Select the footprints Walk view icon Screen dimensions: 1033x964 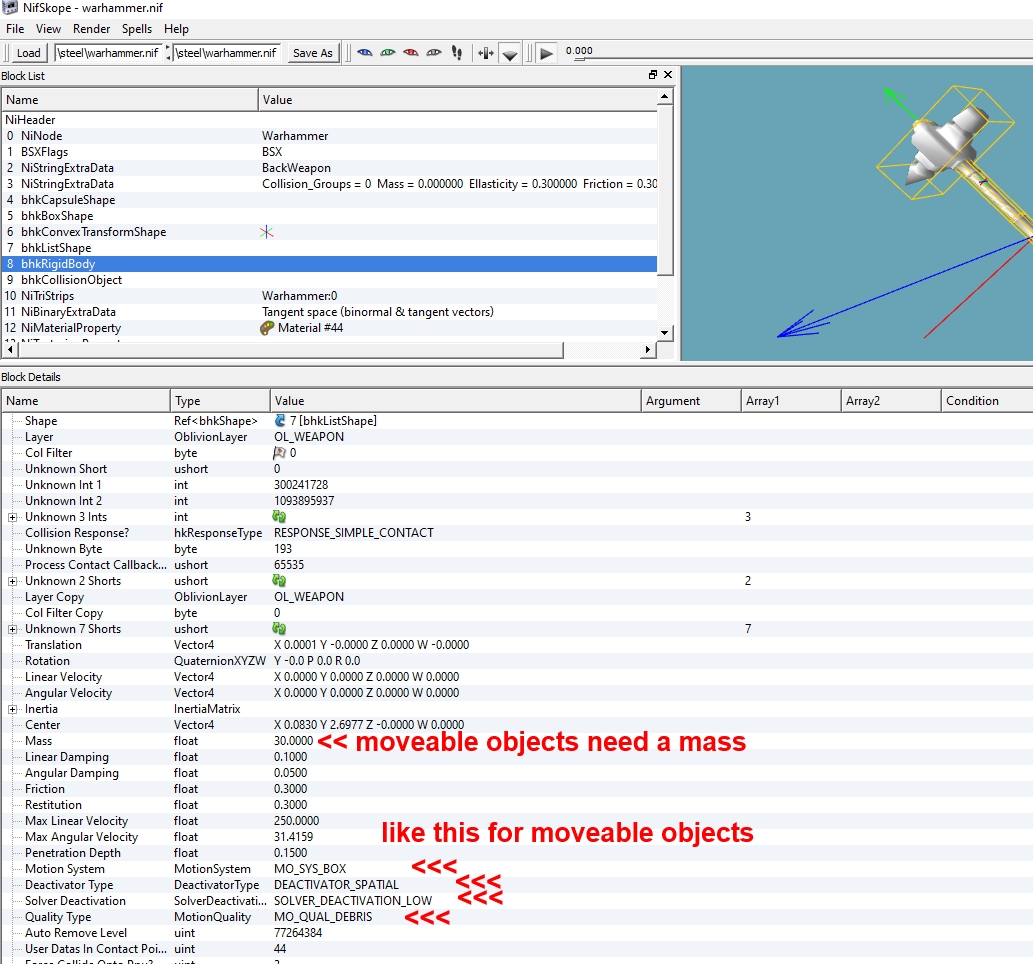click(457, 53)
